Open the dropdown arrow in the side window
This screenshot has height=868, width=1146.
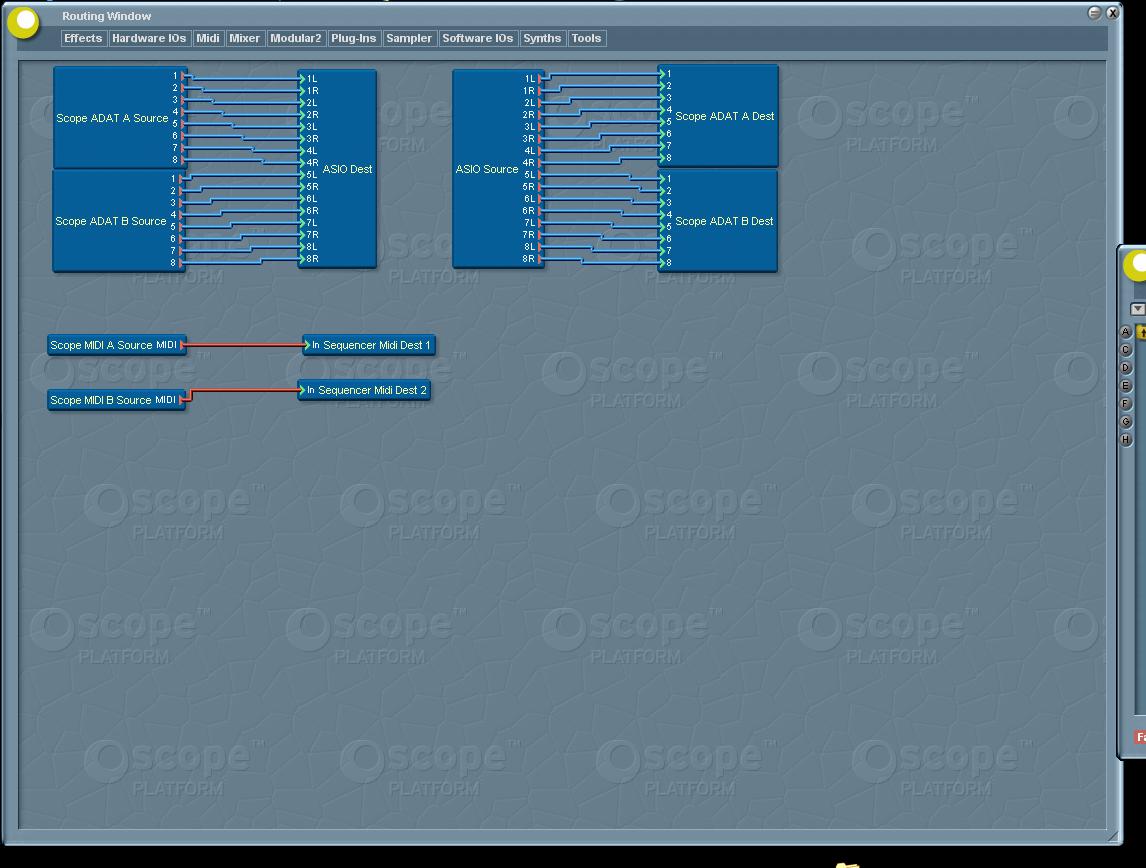click(1138, 309)
